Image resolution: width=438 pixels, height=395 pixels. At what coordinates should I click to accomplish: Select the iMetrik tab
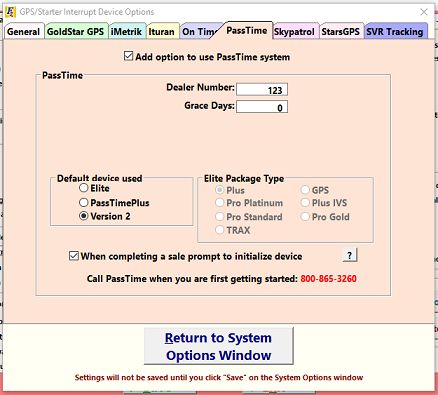[127, 32]
